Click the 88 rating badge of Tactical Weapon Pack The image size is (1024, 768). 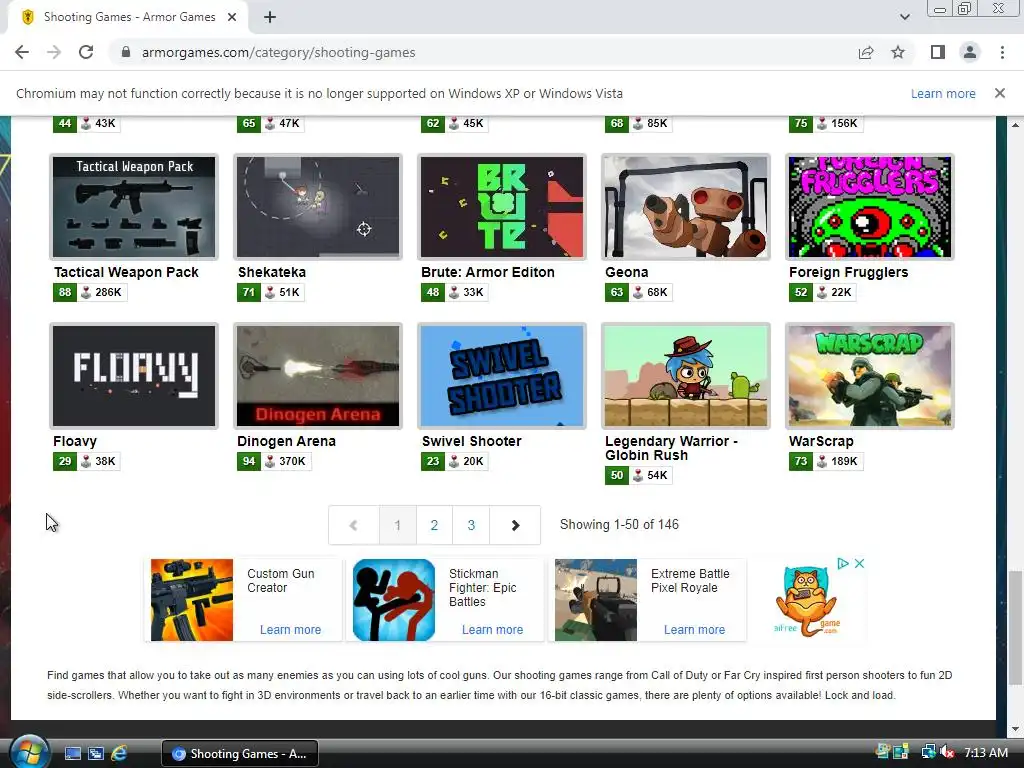tap(65, 292)
